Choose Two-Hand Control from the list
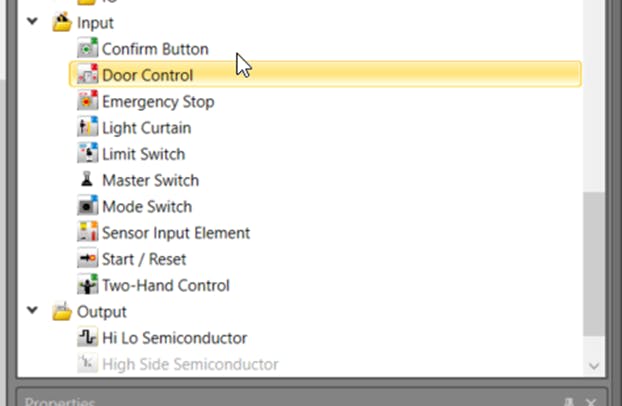622x406 pixels. (165, 285)
